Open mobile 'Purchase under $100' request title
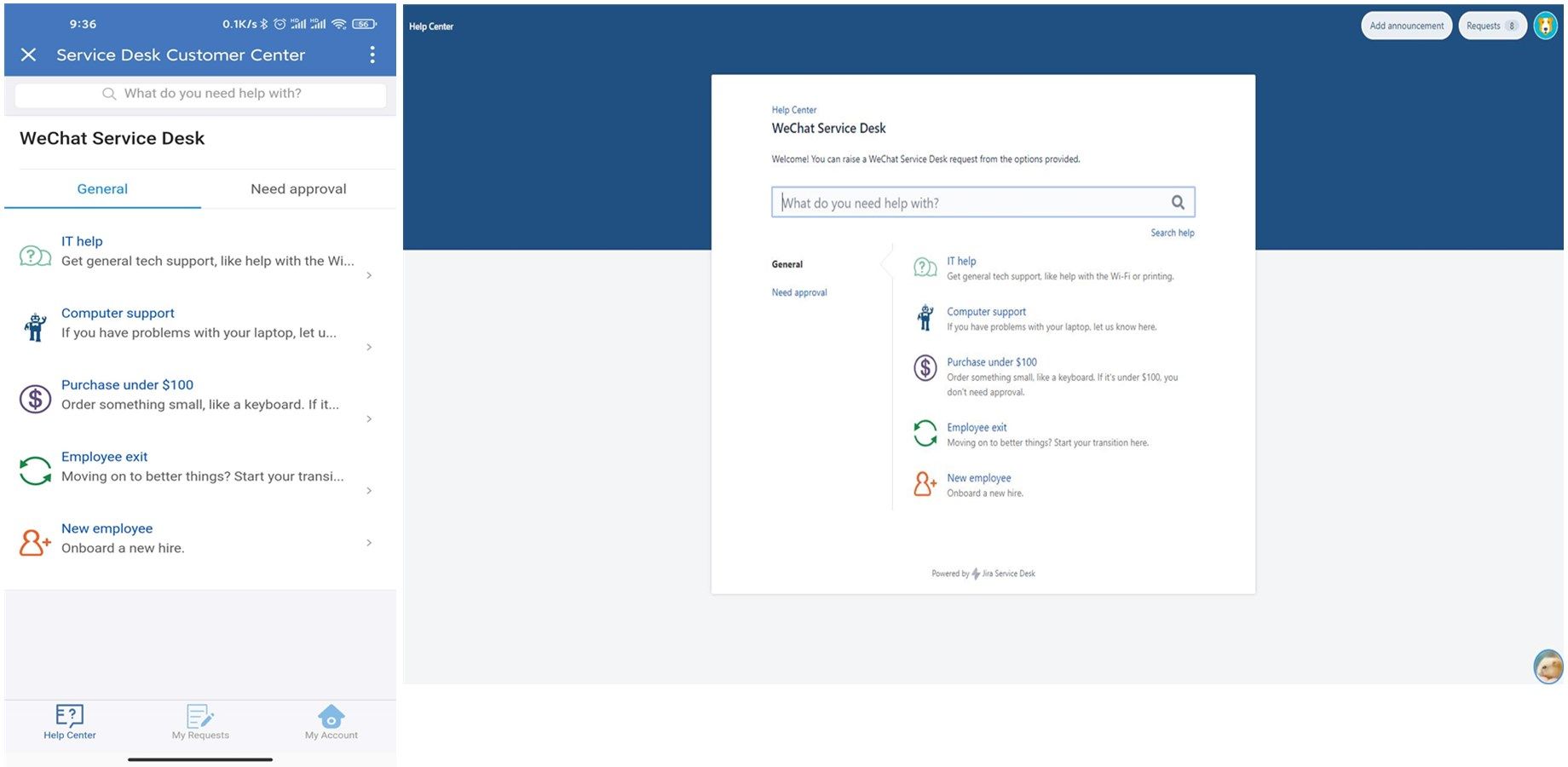This screenshot has height=767, width=1568. 127,384
